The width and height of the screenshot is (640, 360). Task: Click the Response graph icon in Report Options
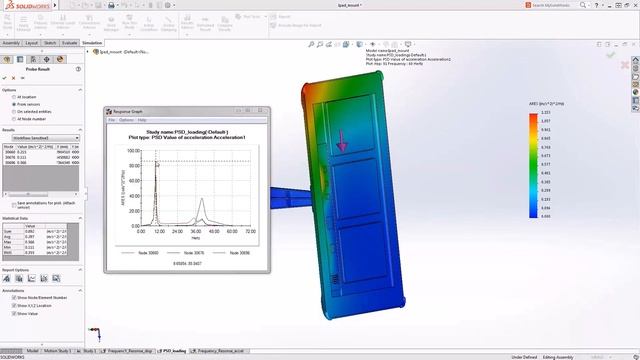31,278
